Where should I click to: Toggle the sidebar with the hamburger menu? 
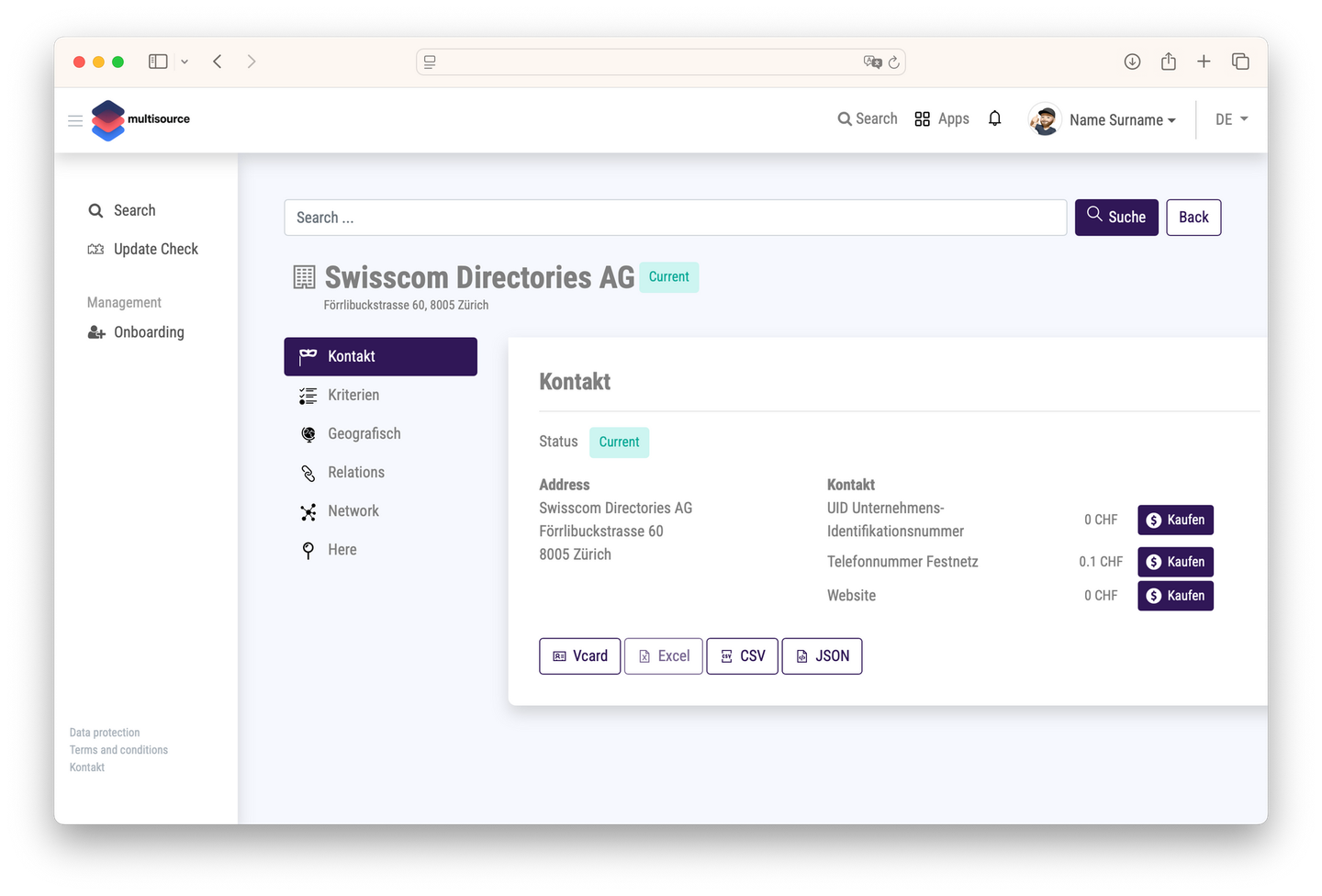click(x=74, y=120)
